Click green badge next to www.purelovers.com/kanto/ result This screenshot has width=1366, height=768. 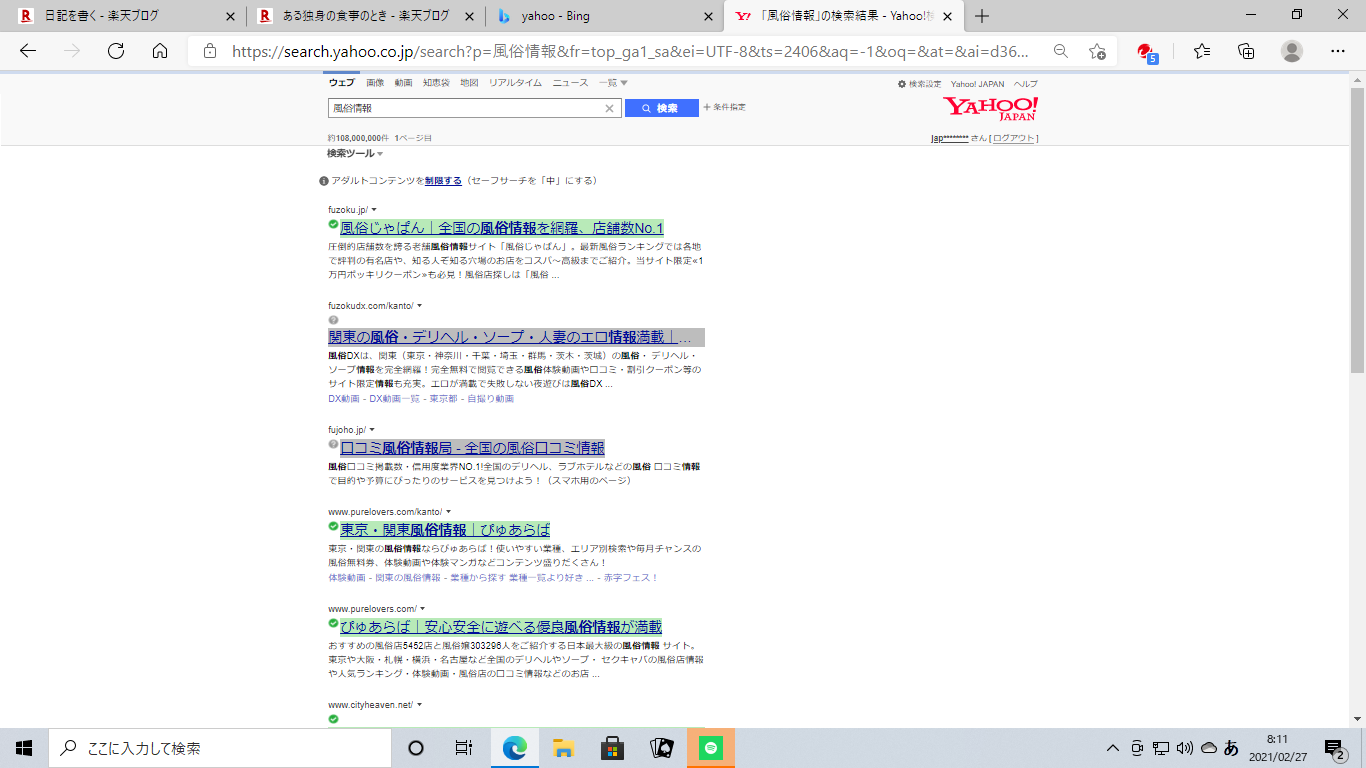[333, 526]
